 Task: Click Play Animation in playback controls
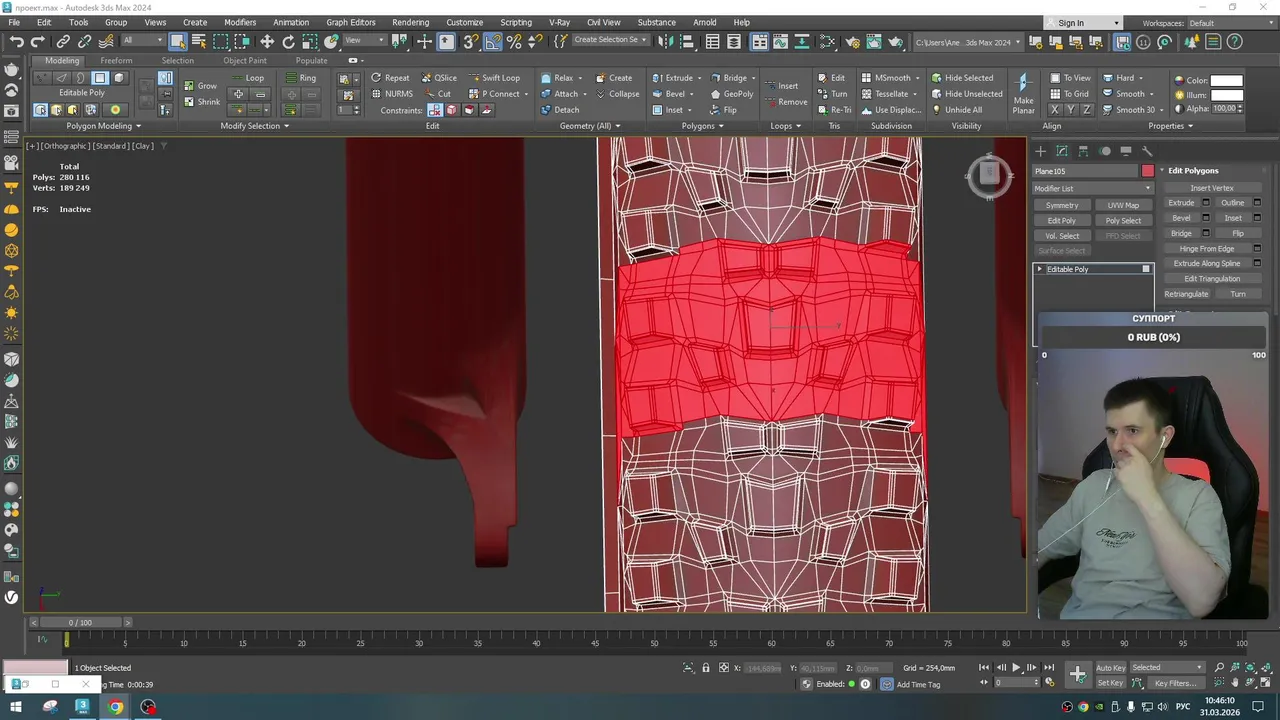click(x=1016, y=667)
